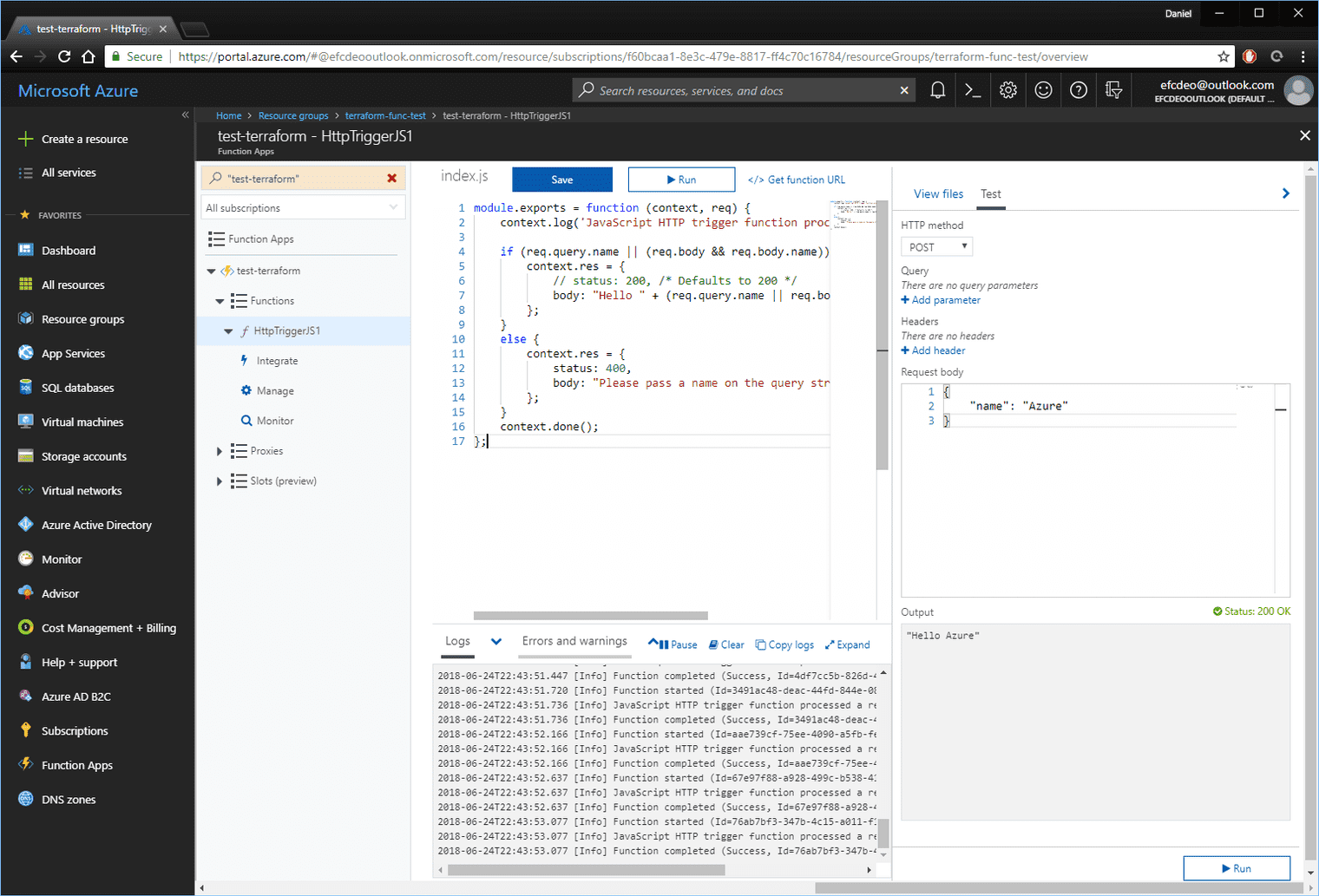The image size is (1319, 896).
Task: Click the Get function URL link
Action: pyautogui.click(x=797, y=180)
